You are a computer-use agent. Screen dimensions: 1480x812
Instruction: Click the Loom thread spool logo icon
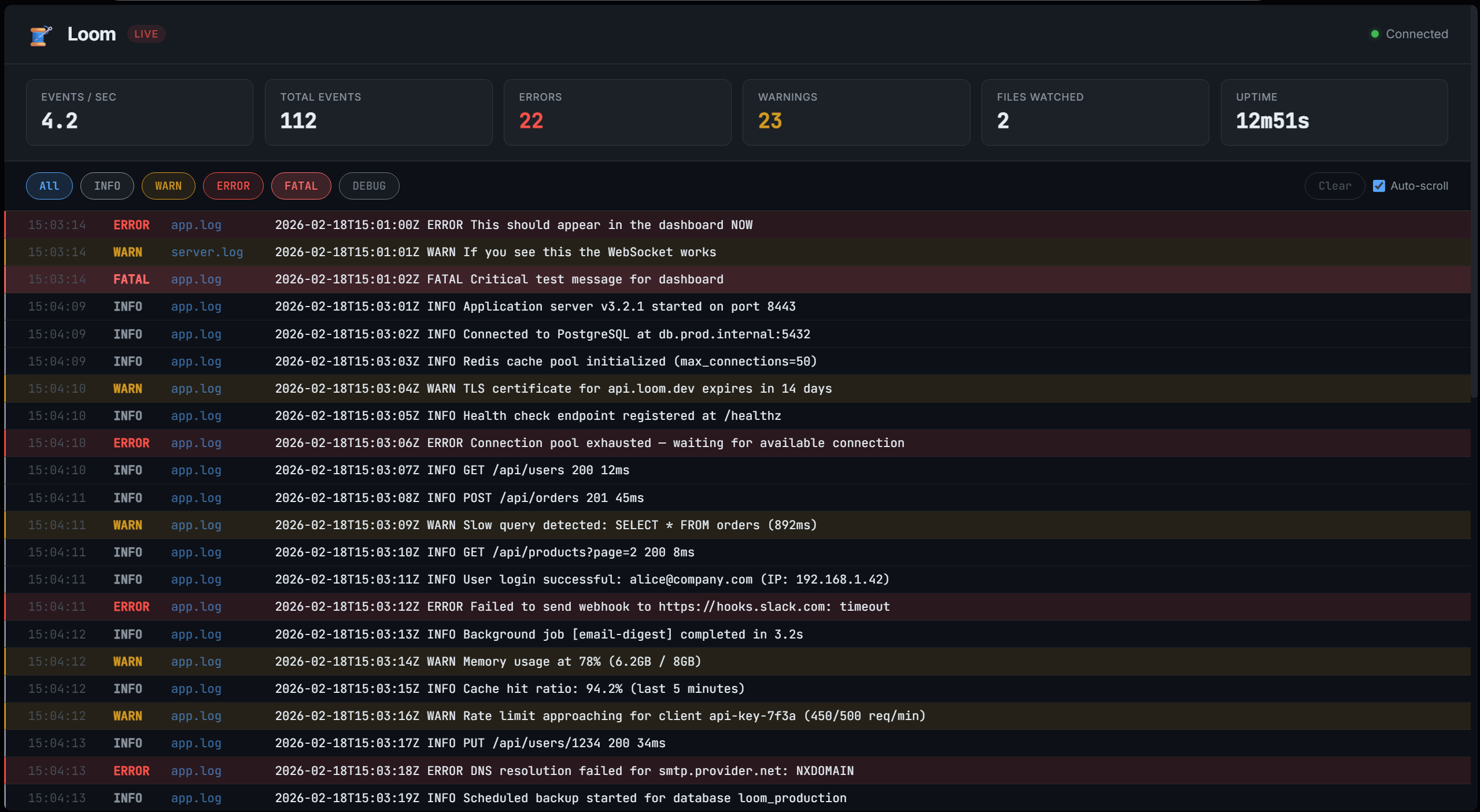[x=40, y=35]
